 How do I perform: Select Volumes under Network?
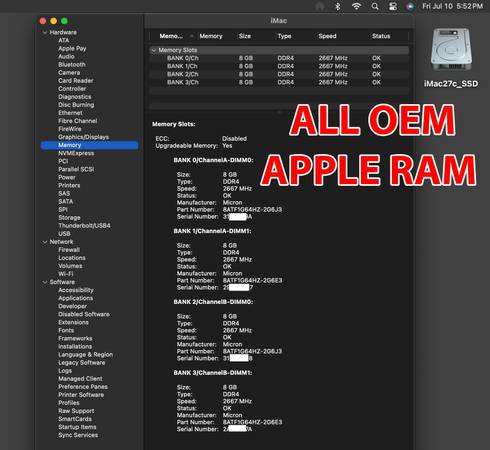[70, 266]
